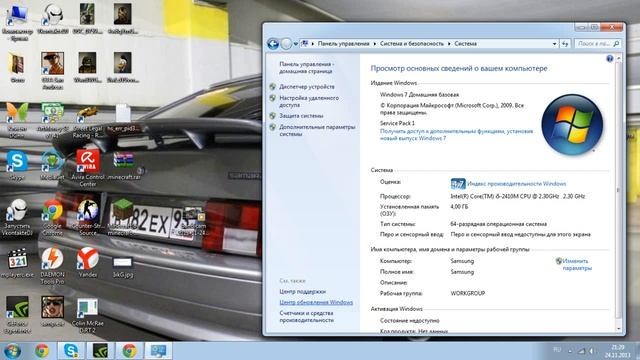Image resolution: width=640 pixels, height=360 pixels.
Task: Open Запустить VkontakteDJ desktop shortcut
Action: click(17, 217)
